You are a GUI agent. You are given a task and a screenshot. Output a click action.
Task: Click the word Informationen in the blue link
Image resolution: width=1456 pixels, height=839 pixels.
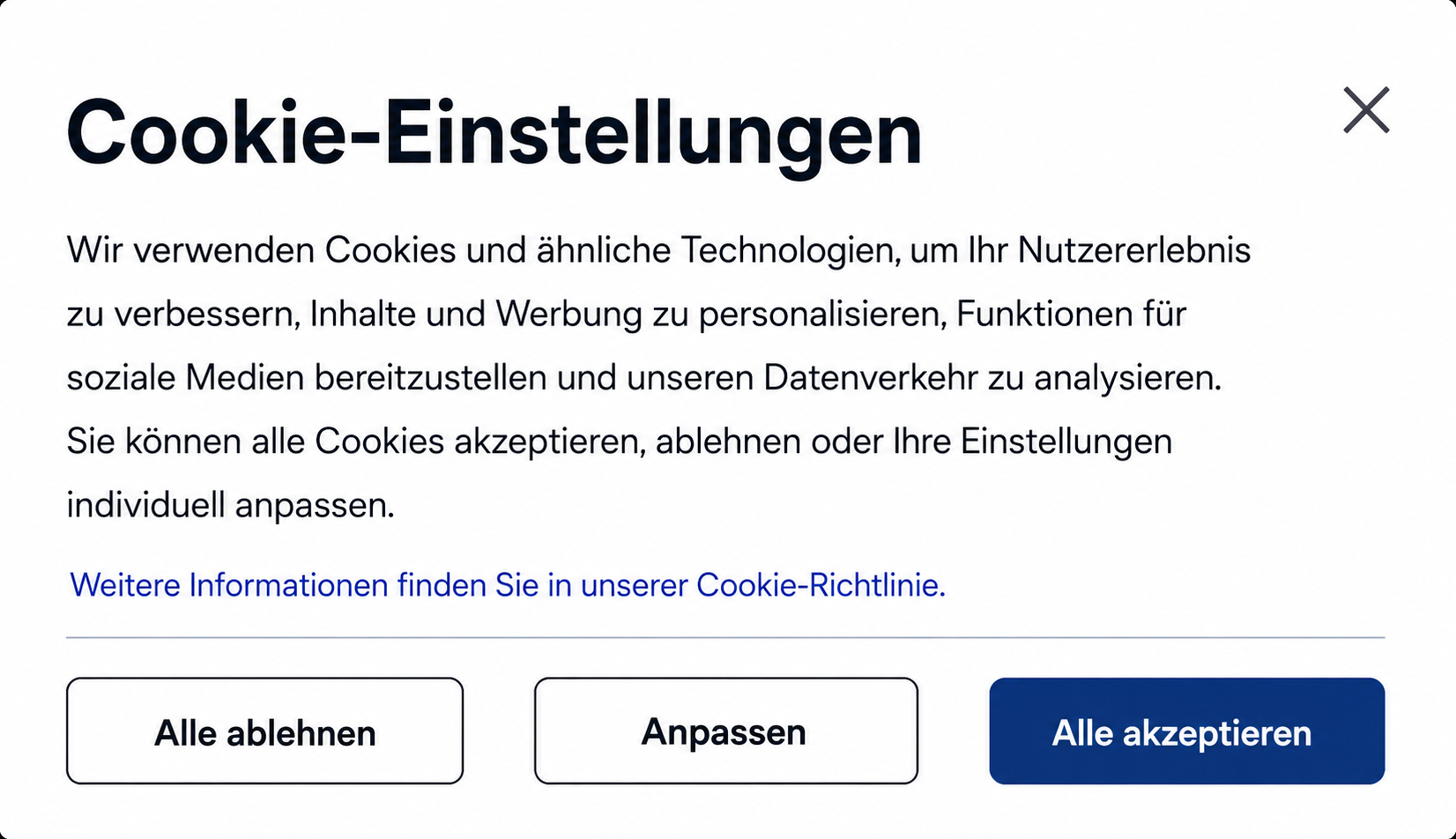click(288, 585)
